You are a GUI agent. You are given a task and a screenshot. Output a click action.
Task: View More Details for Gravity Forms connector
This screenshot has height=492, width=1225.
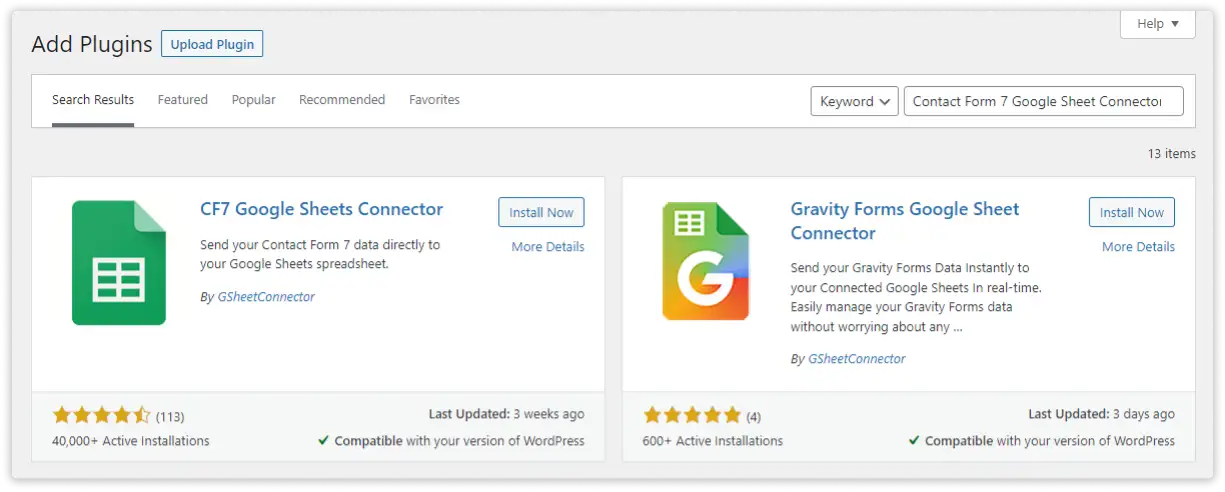(x=1138, y=247)
